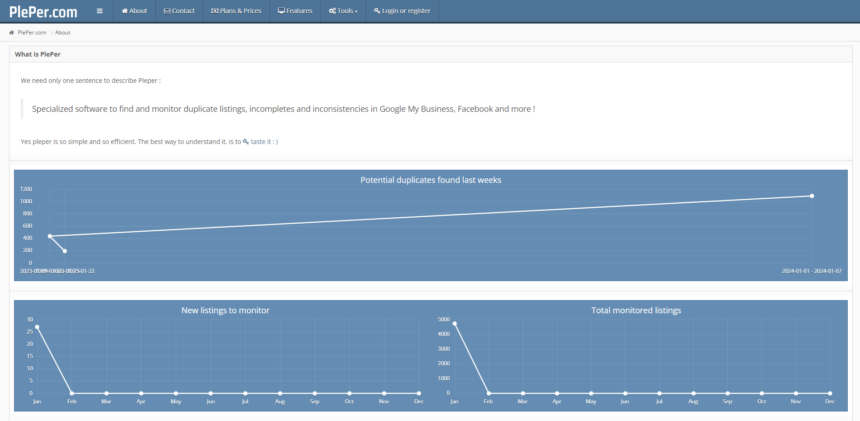
Task: Click the Dec point on New listings chart
Action: pyautogui.click(x=418, y=393)
